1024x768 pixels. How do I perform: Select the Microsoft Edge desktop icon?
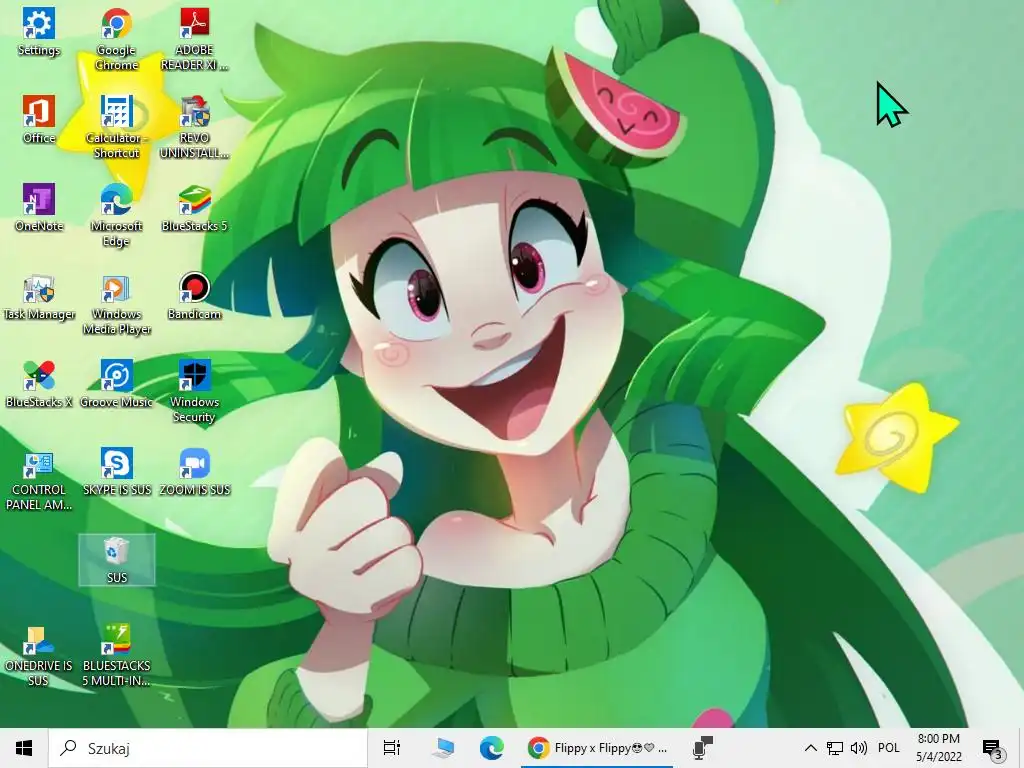pos(116,215)
